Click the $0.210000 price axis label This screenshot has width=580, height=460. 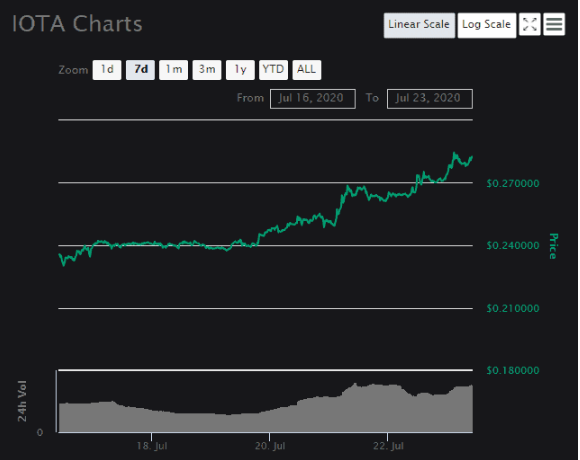[513, 308]
